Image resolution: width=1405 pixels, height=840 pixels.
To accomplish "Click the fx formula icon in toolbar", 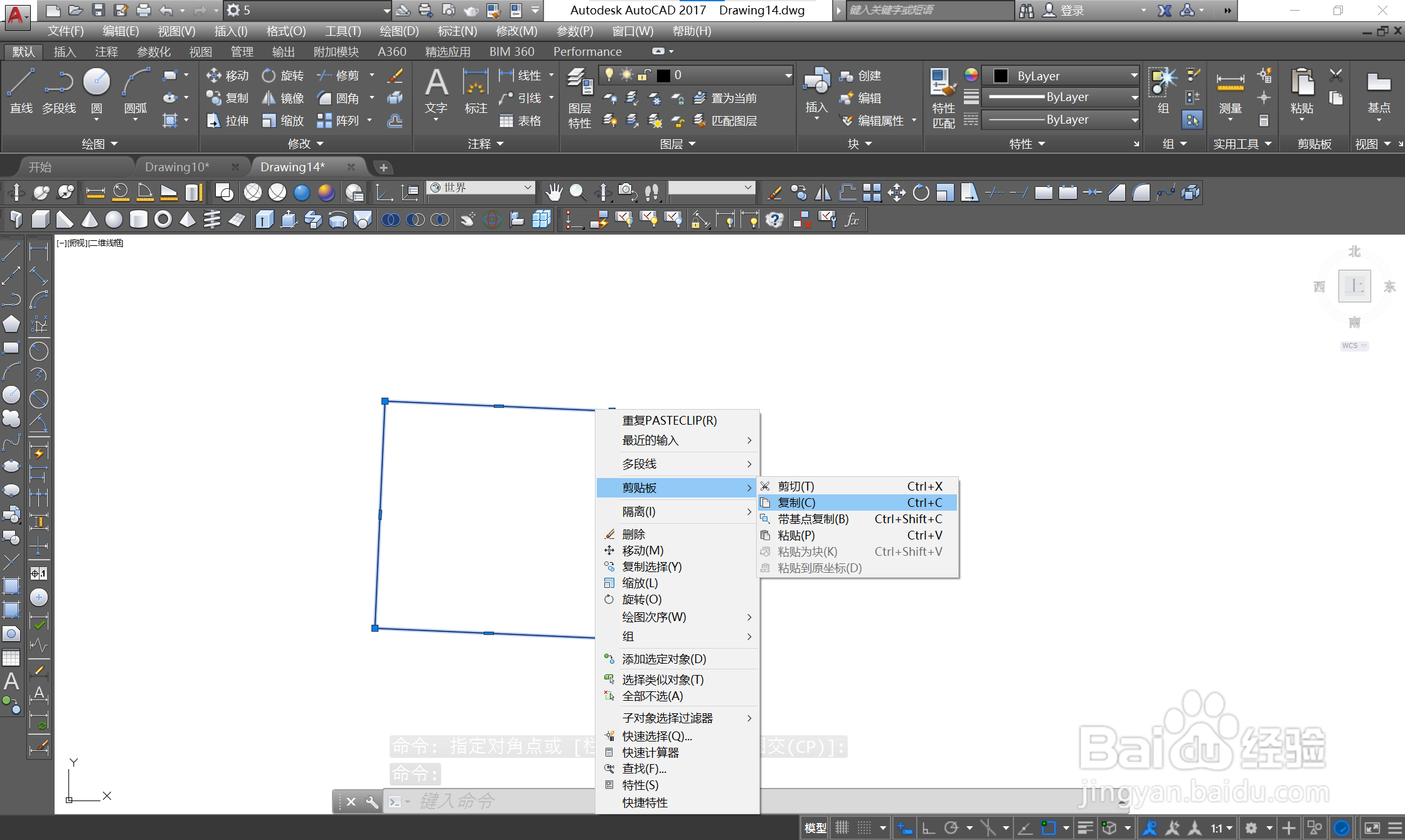I will coord(852,220).
